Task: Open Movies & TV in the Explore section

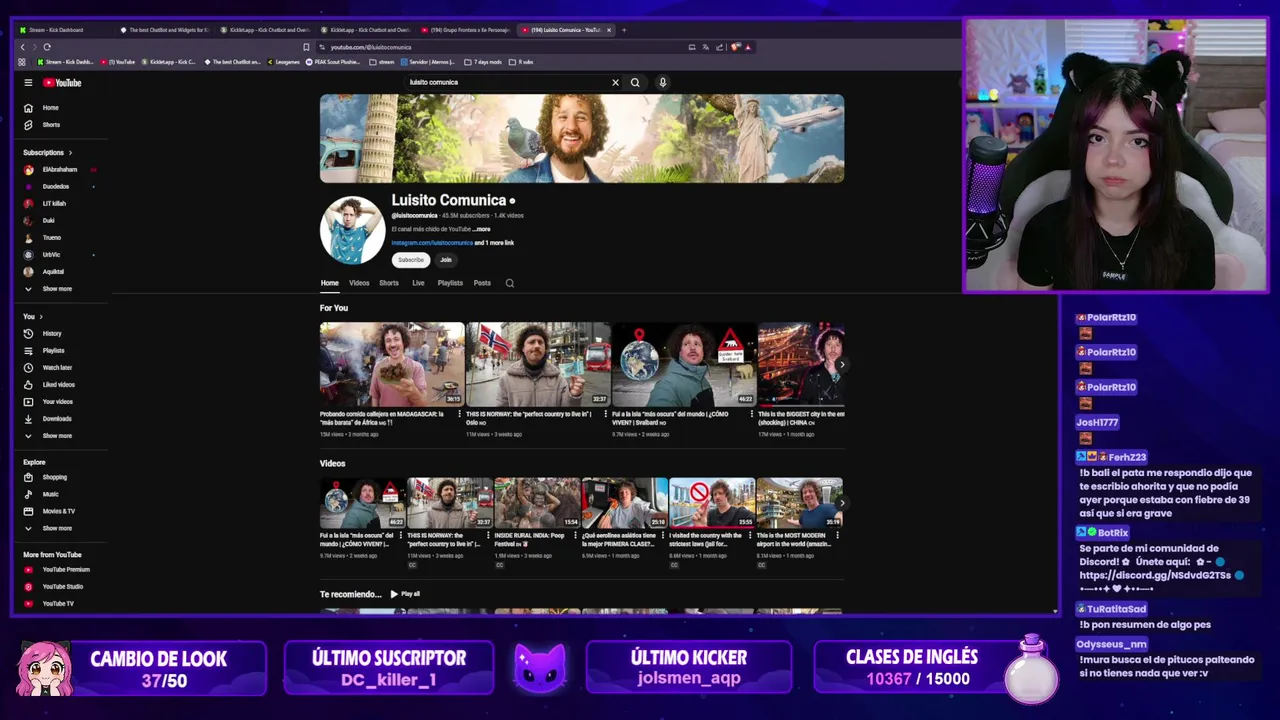Action: (x=60, y=511)
